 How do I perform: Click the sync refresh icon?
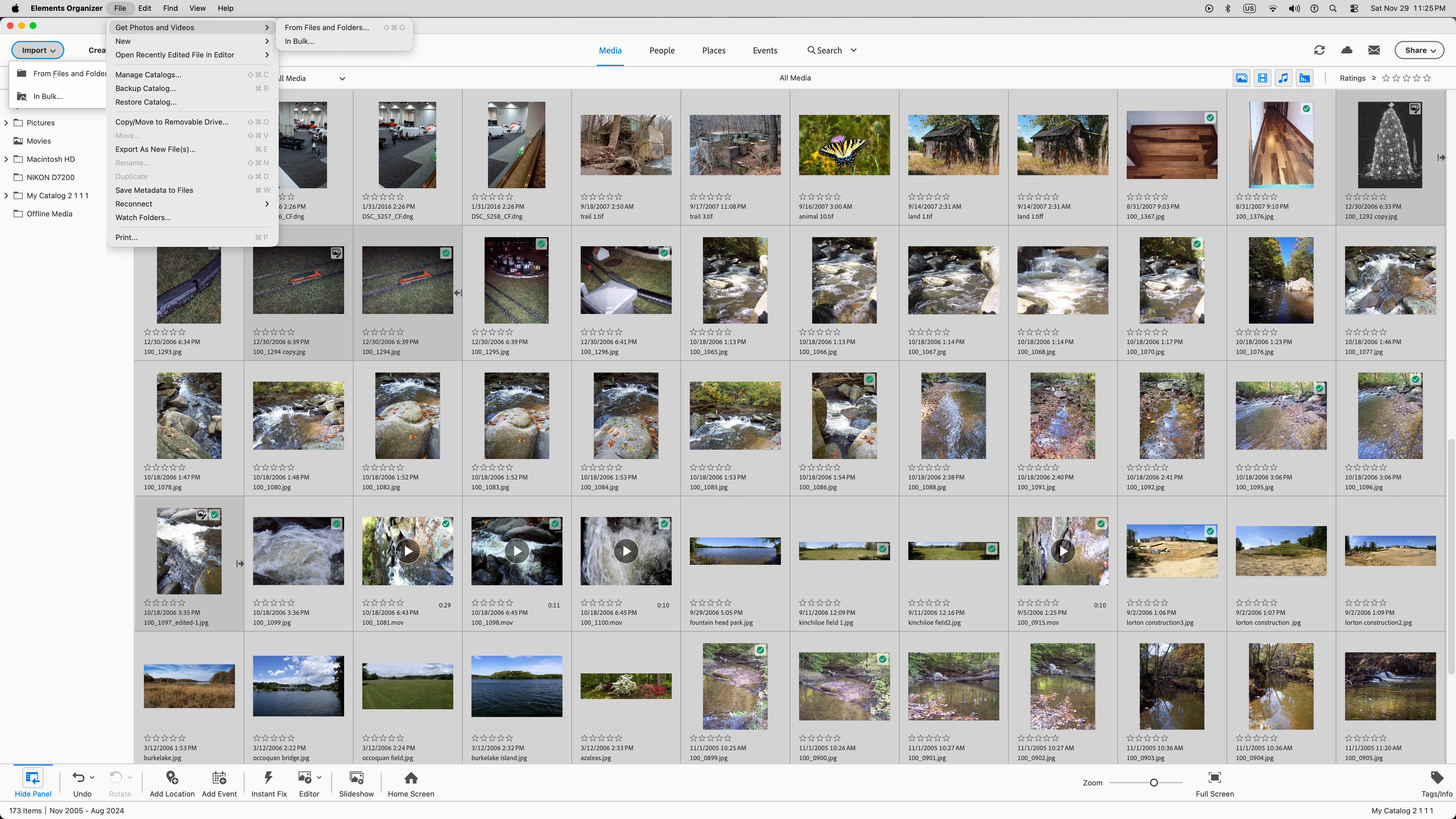1319,50
